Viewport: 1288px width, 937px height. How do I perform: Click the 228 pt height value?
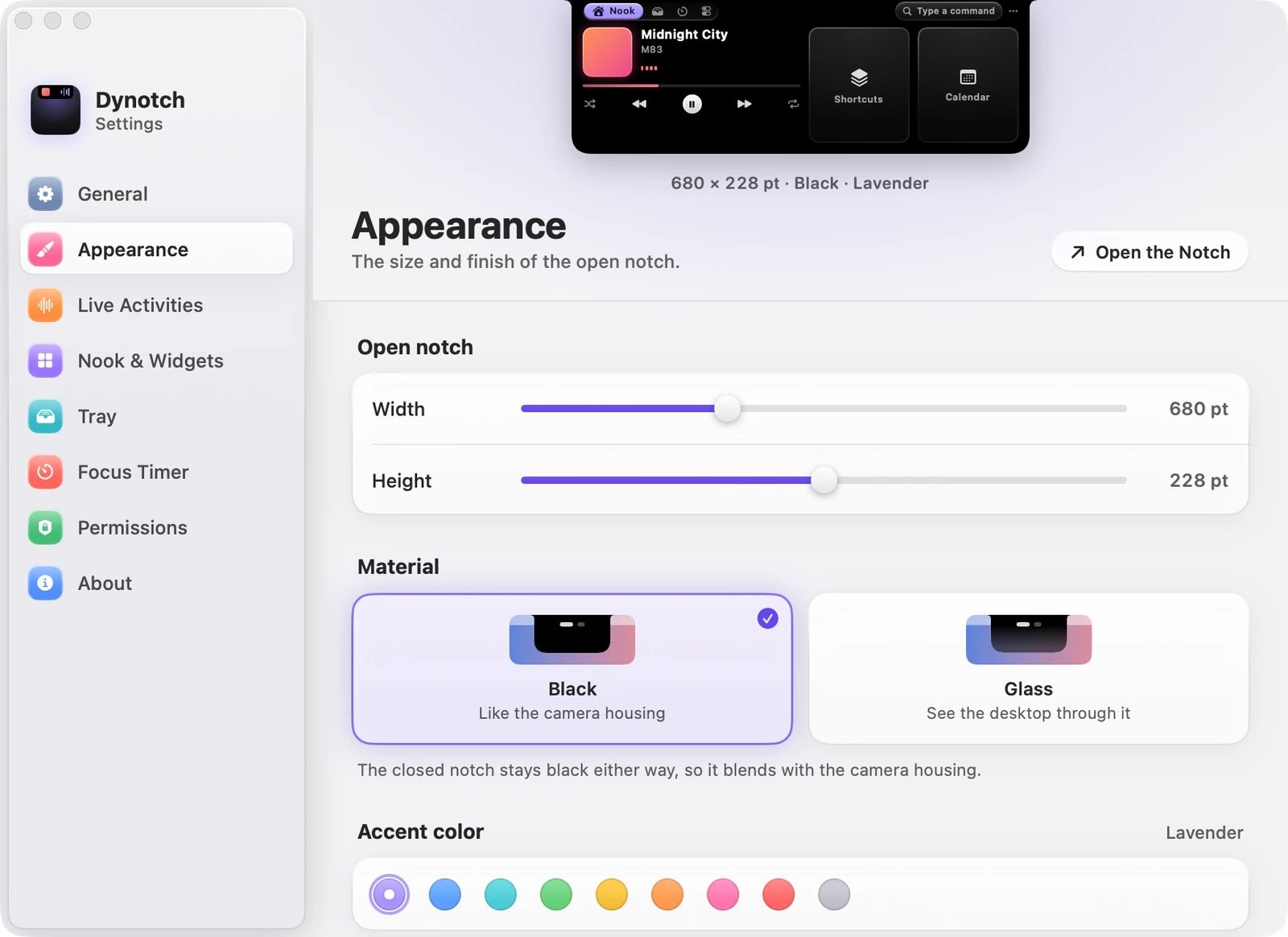point(1199,481)
